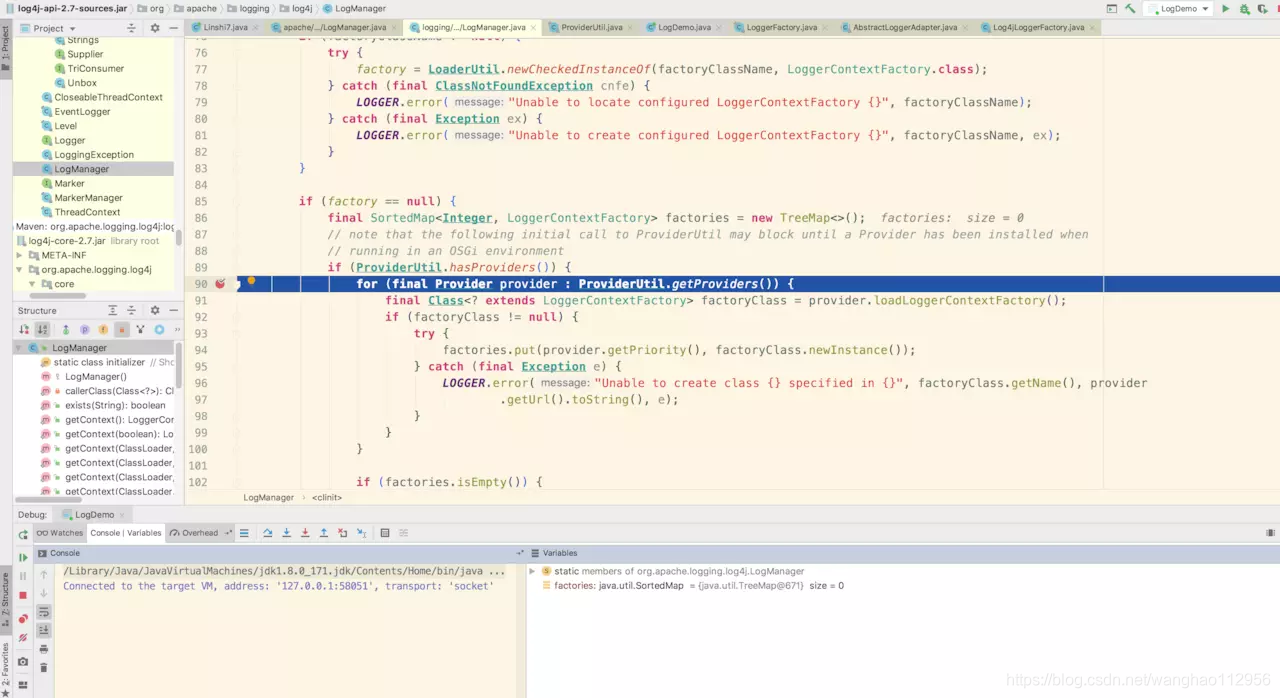Click the Step Into debugger icon
Viewport: 1280px width, 698px height.
(287, 533)
